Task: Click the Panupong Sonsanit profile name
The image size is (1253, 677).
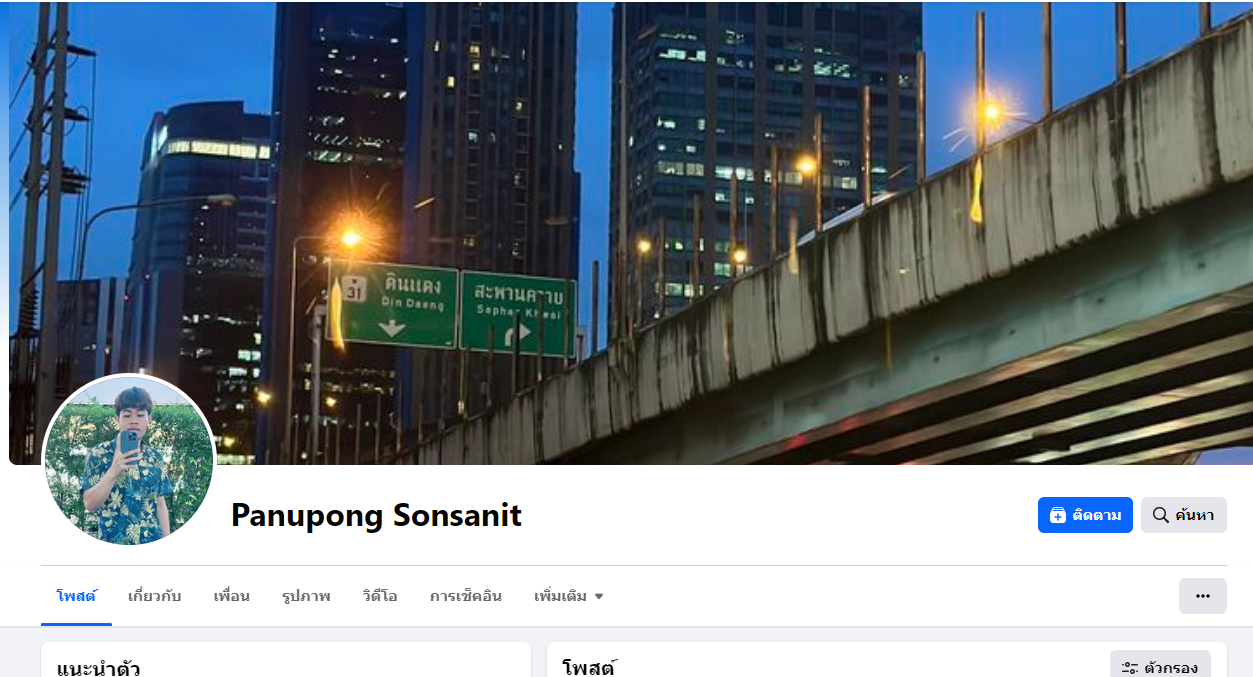Action: [x=376, y=515]
